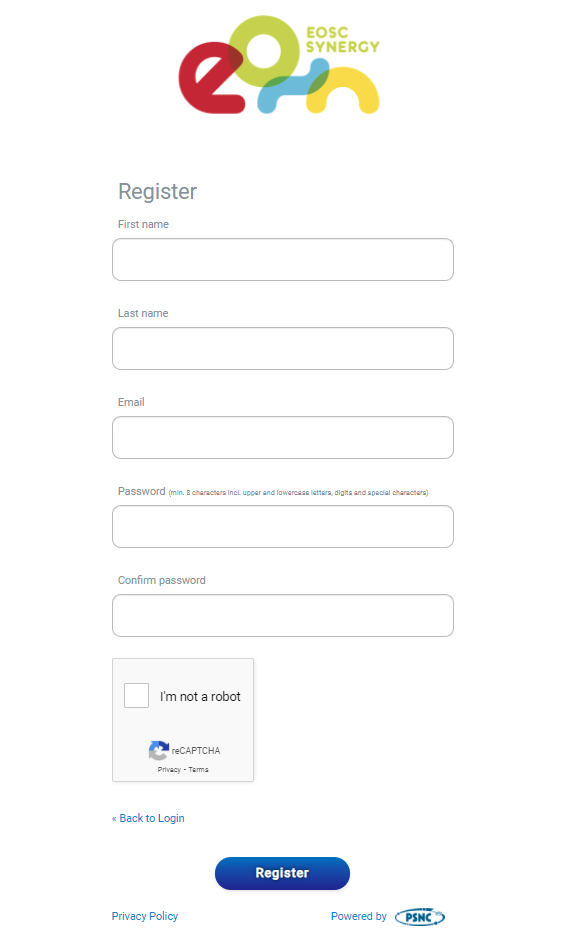Screen dimensions: 565x933
Task: Focus the Last name input field
Action: [x=283, y=349]
